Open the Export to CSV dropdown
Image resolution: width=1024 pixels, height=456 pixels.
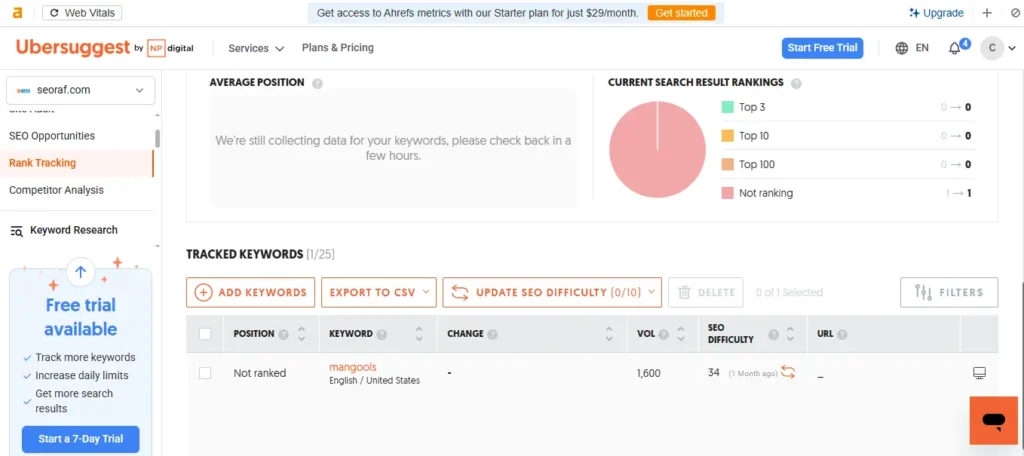coord(379,293)
